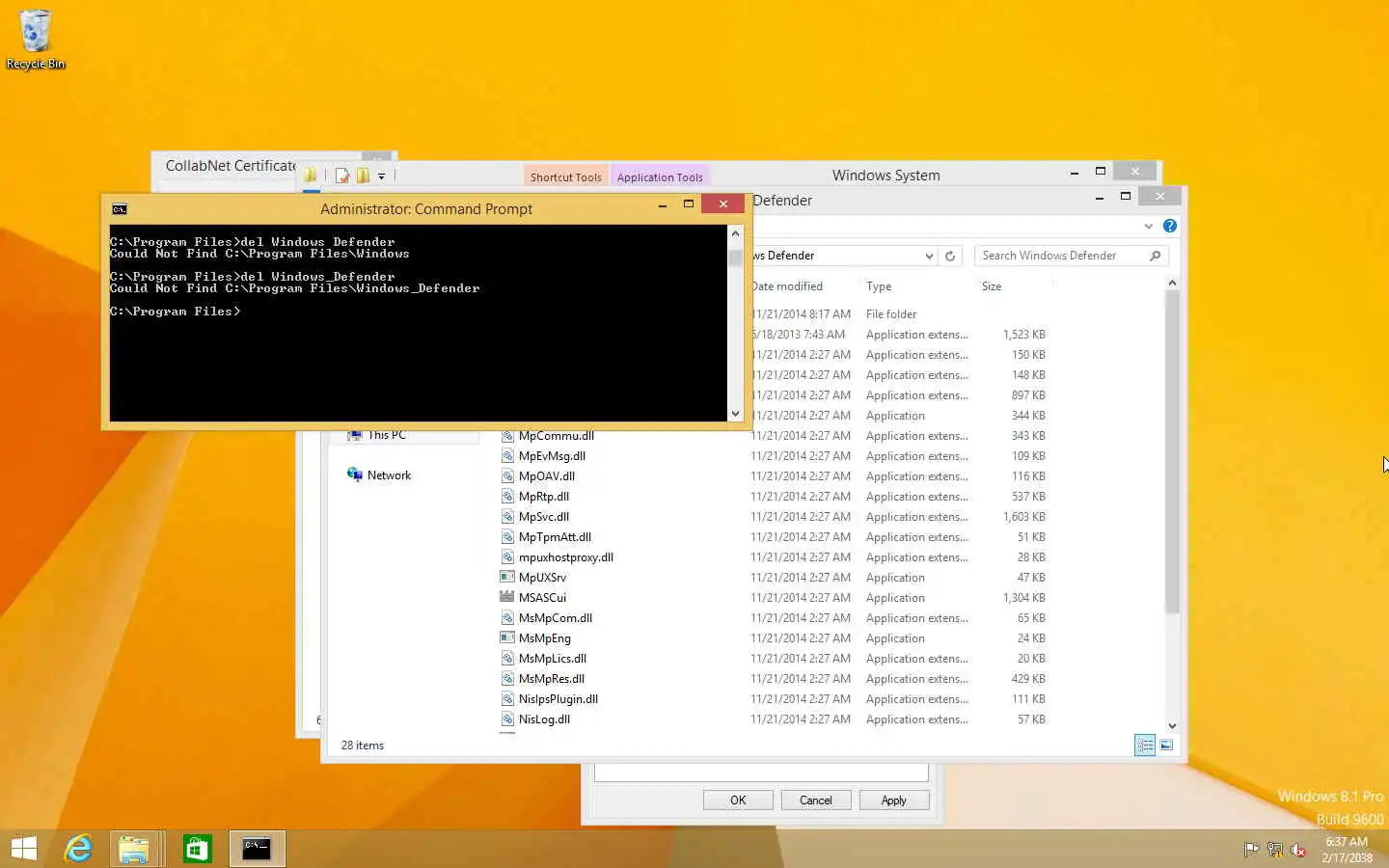Show the taskbar clock and date
Screen dimensions: 1389x868
(x=1347, y=850)
